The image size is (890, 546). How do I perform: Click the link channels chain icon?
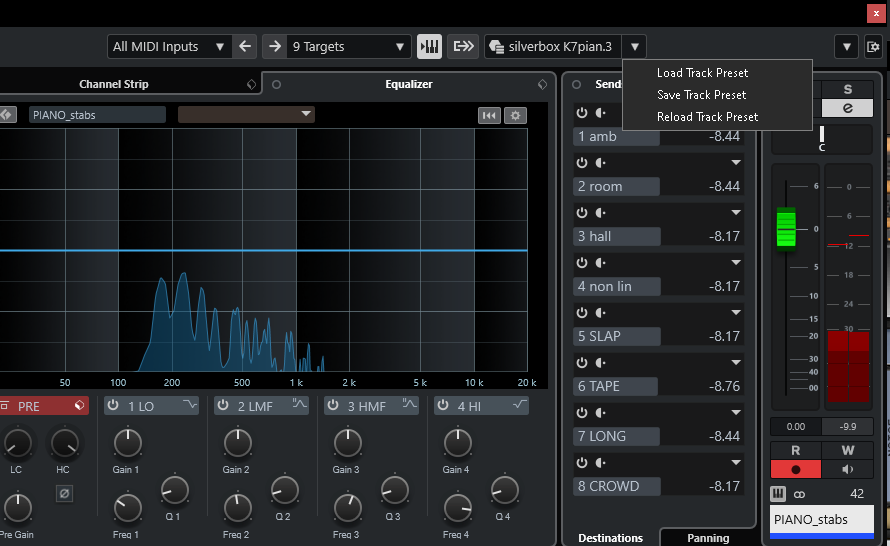pyautogui.click(x=799, y=494)
